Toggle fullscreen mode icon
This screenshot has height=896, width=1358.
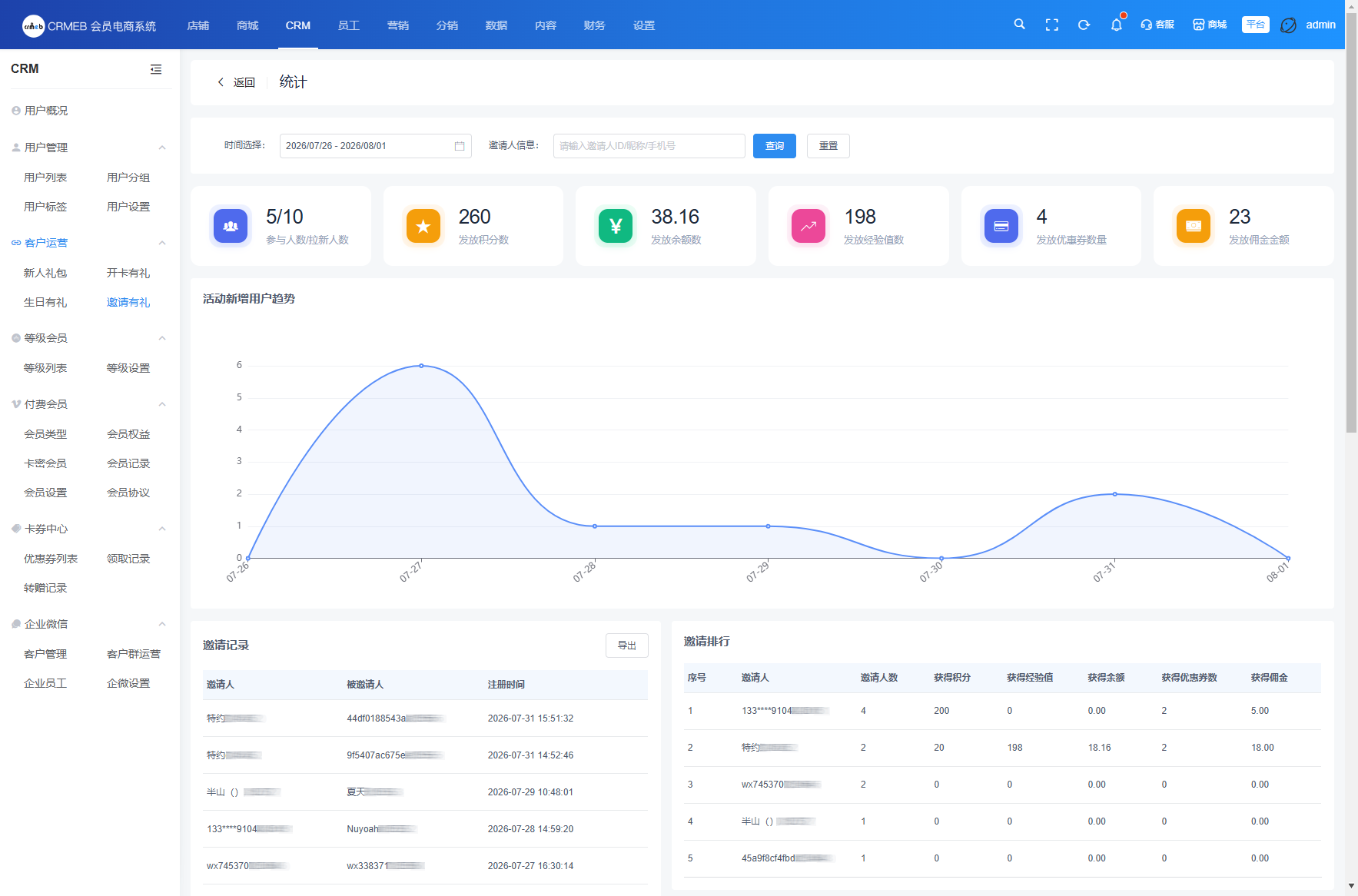[x=1052, y=25]
